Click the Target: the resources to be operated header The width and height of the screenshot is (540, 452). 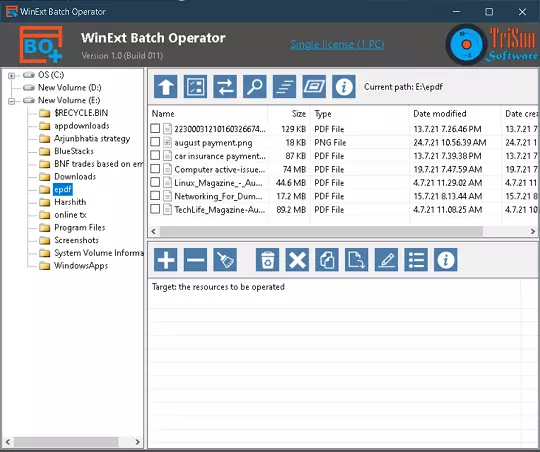click(x=218, y=287)
